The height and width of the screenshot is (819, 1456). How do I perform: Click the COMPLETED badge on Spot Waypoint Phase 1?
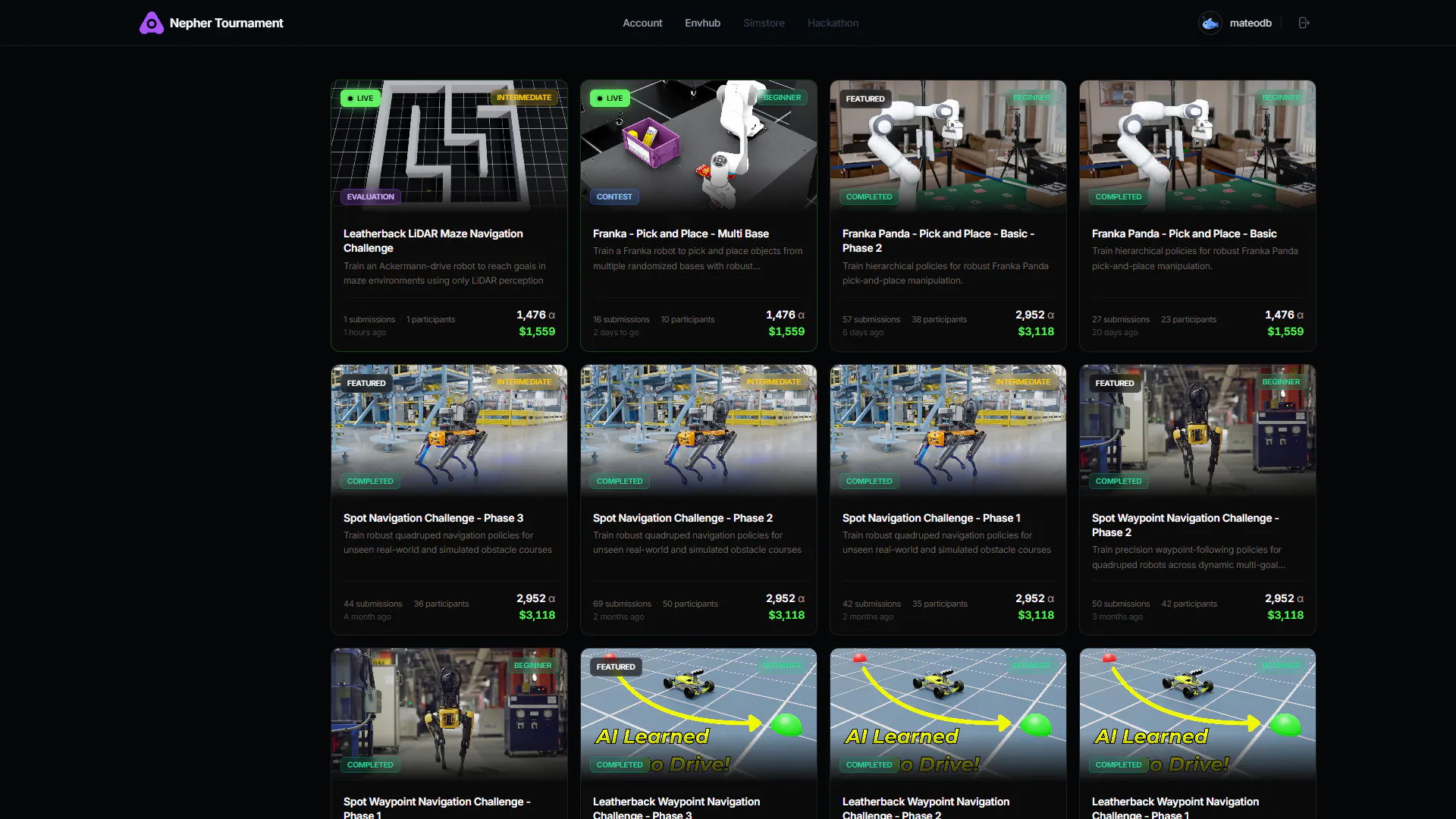[370, 764]
